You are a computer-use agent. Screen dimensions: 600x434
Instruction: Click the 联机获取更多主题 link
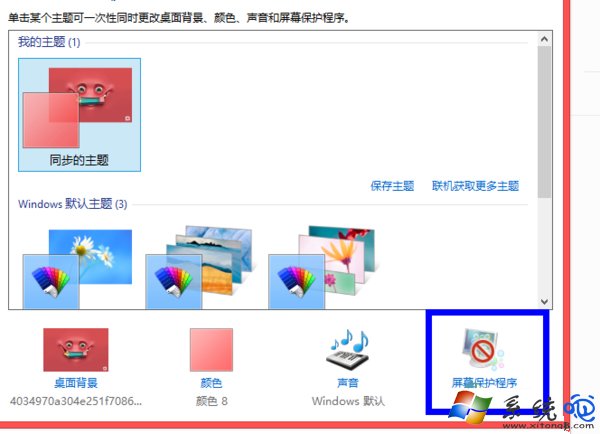coord(475,186)
